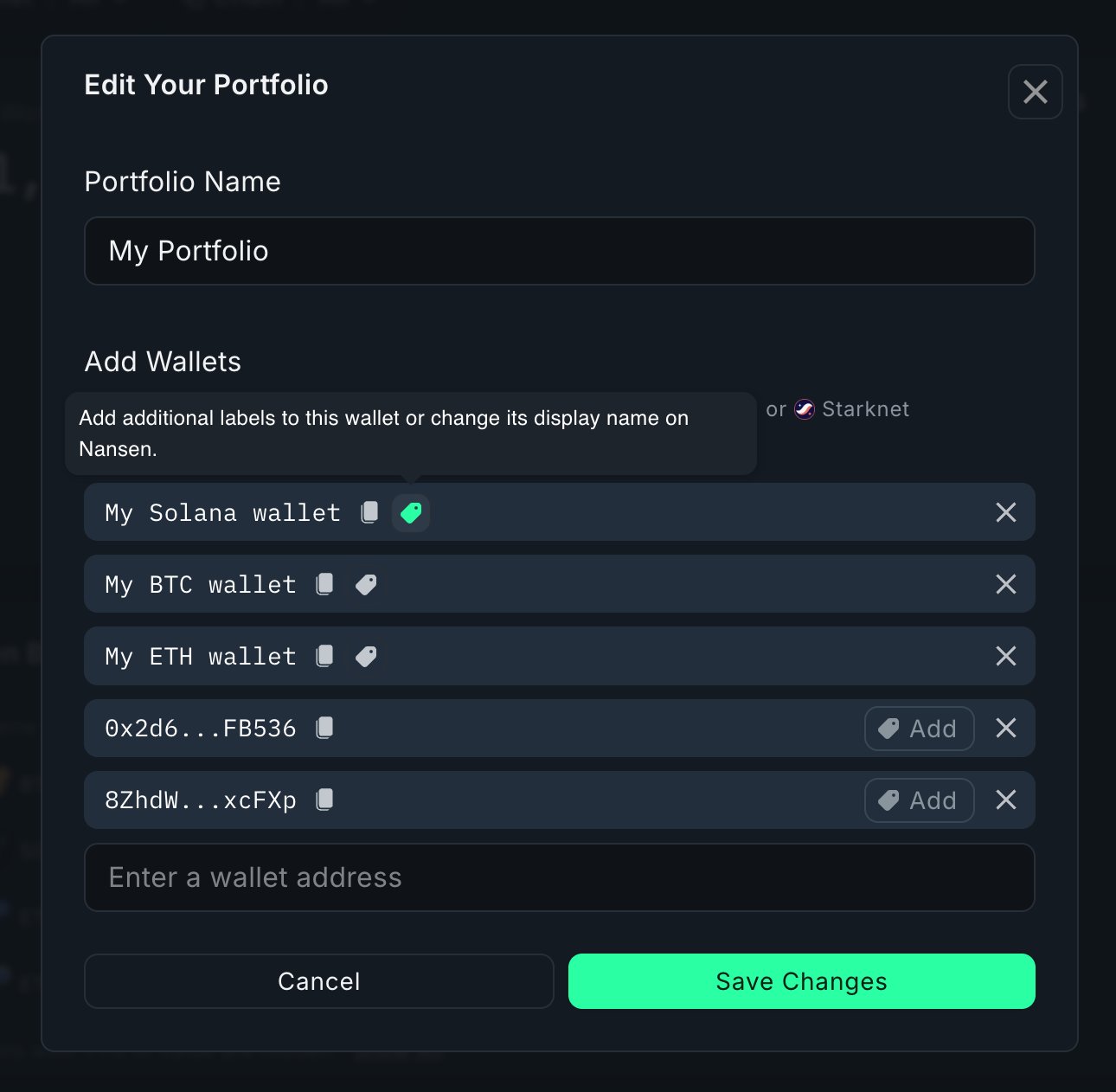Remove My Solana wallet from portfolio
The image size is (1116, 1092).
[x=1005, y=512]
